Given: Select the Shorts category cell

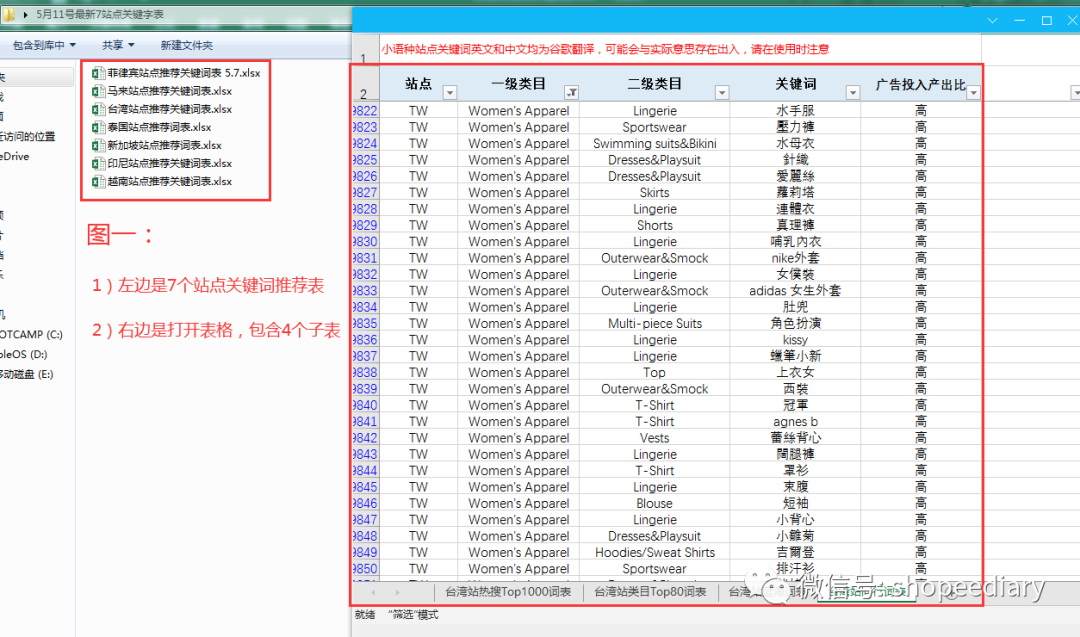Looking at the screenshot, I should coord(654,225).
